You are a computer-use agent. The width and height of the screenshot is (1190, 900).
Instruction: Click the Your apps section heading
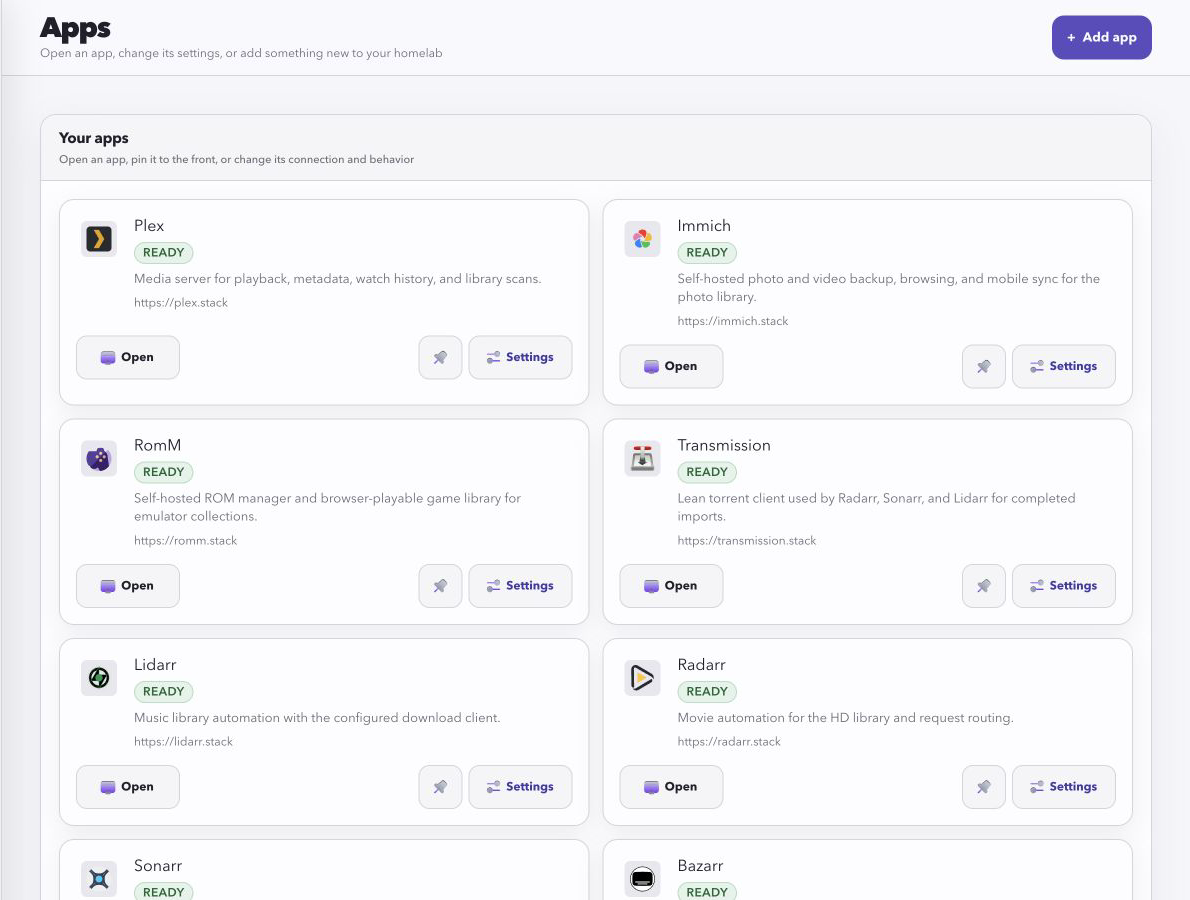coord(93,138)
